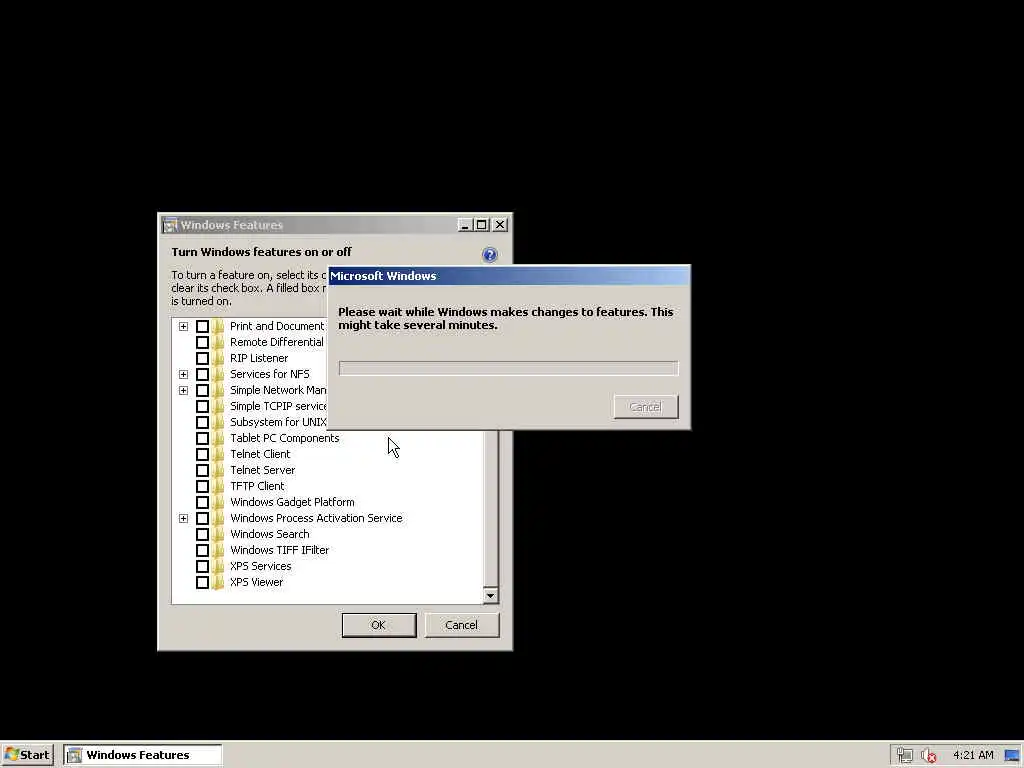The width and height of the screenshot is (1024, 768).
Task: Enable the Telnet Client checkbox
Action: pyautogui.click(x=202, y=455)
